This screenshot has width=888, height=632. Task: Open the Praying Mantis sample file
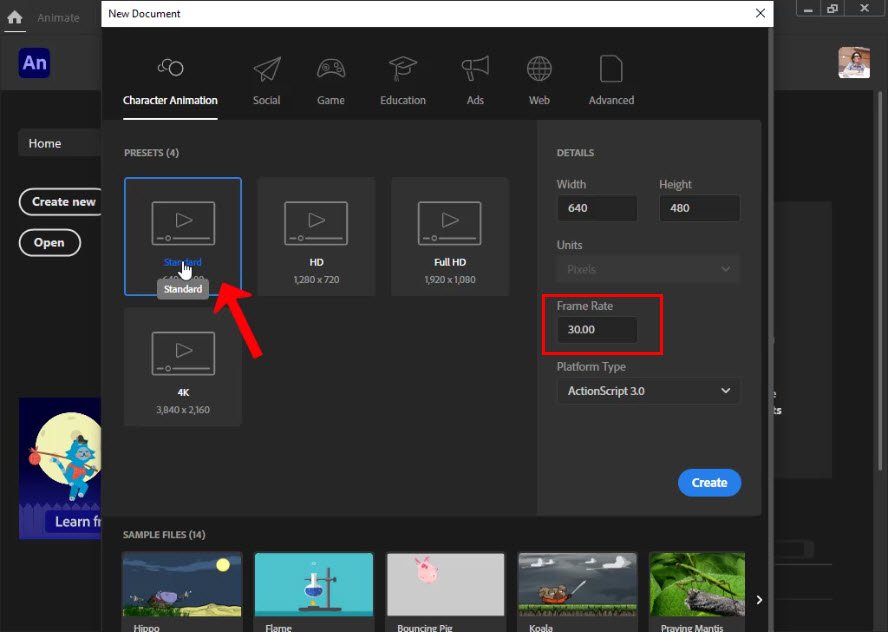(x=697, y=592)
